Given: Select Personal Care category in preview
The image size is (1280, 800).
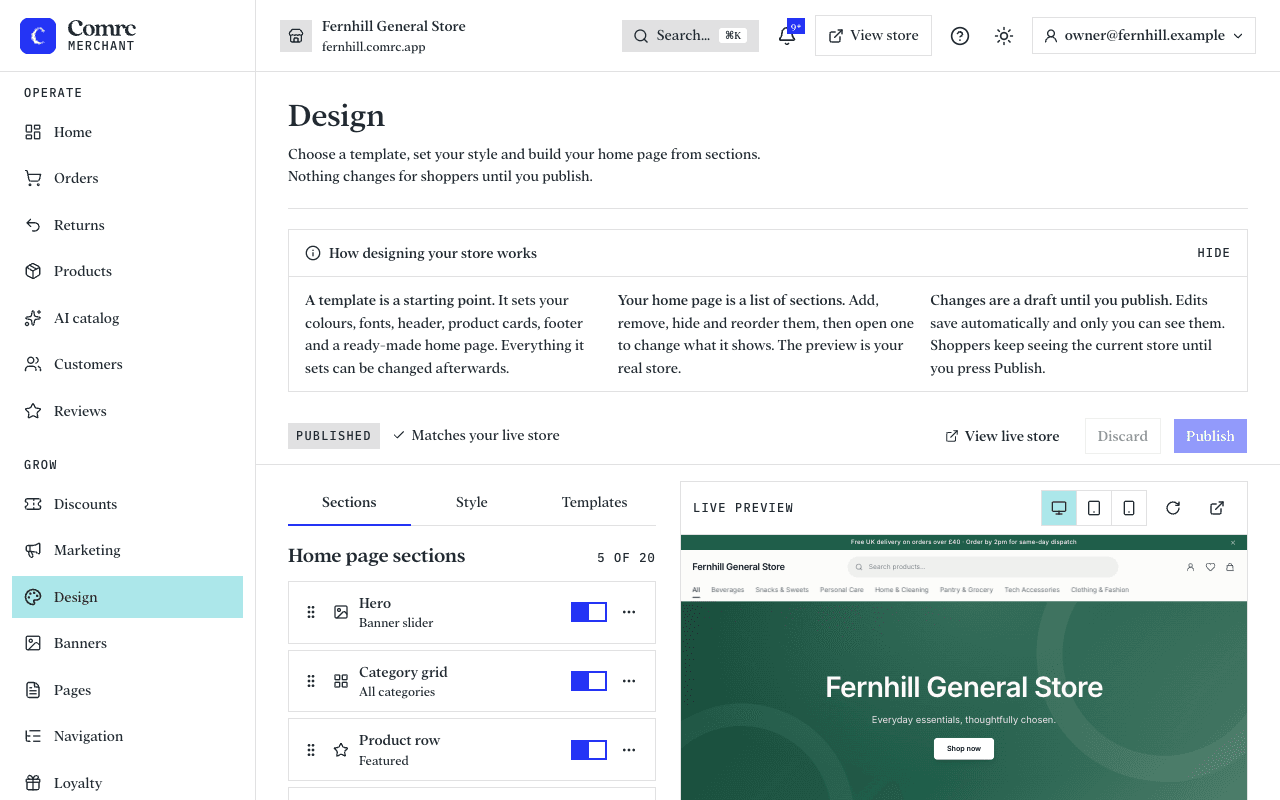Looking at the screenshot, I should coord(841,590).
